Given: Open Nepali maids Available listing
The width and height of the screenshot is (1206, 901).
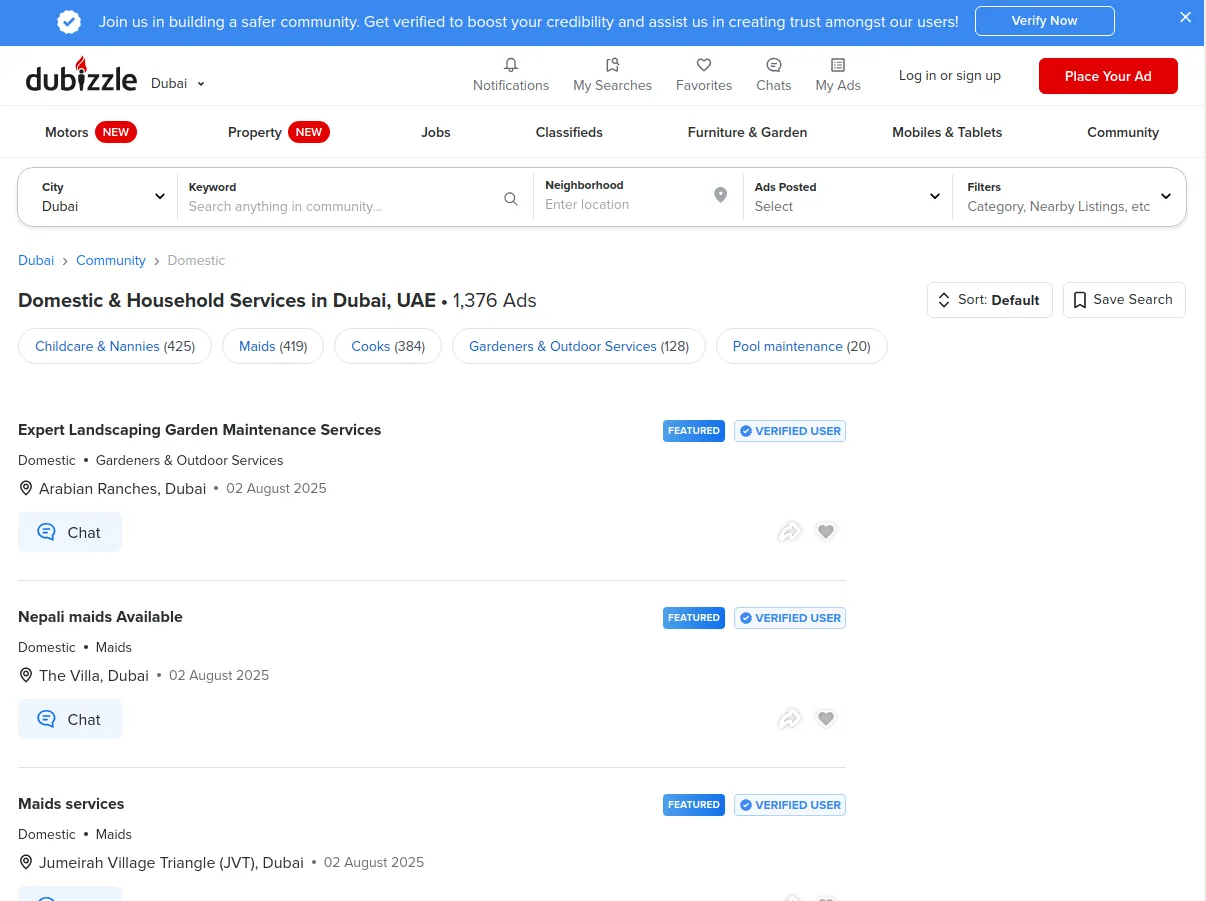Looking at the screenshot, I should coord(100,617).
